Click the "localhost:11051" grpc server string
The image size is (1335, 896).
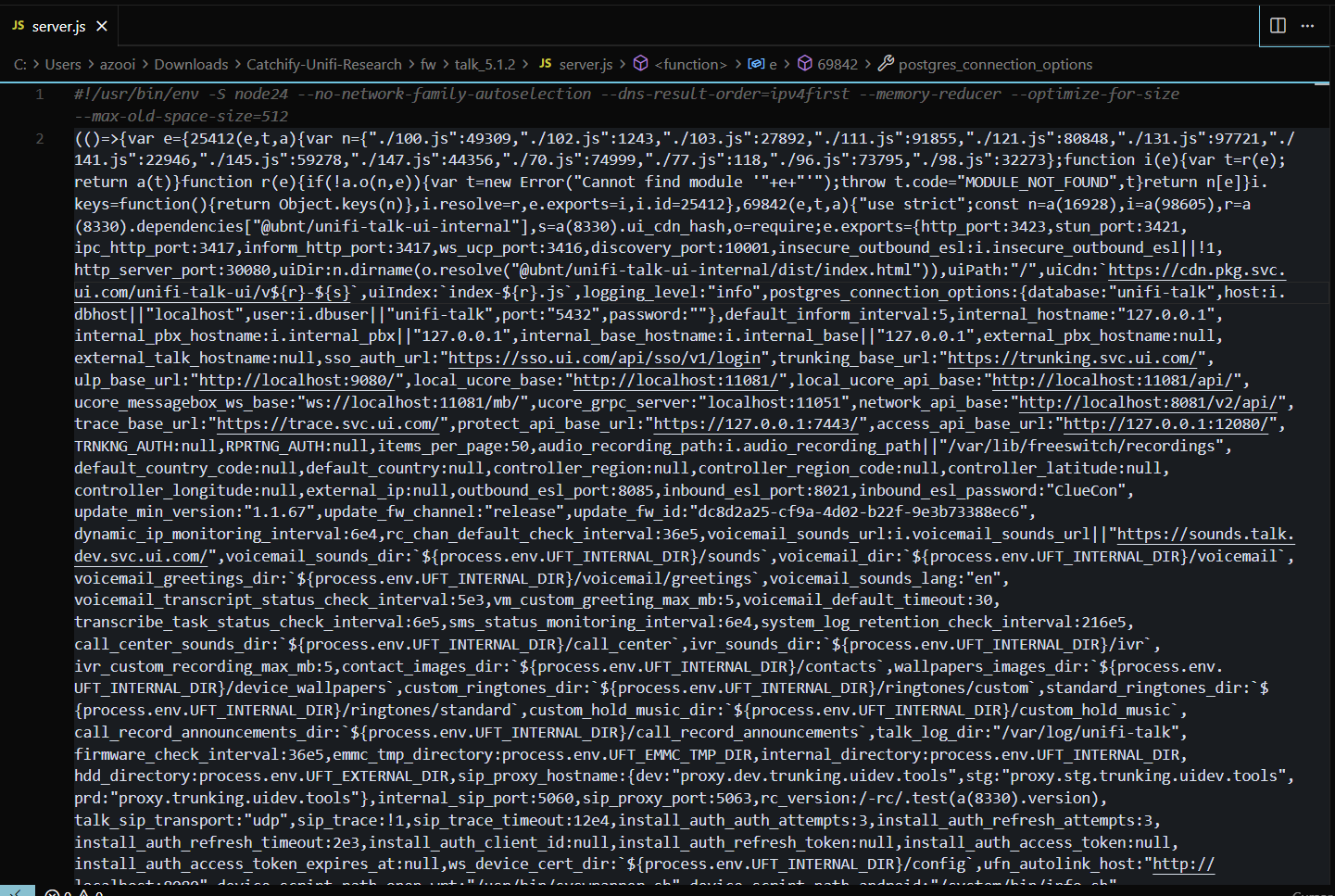tap(773, 403)
